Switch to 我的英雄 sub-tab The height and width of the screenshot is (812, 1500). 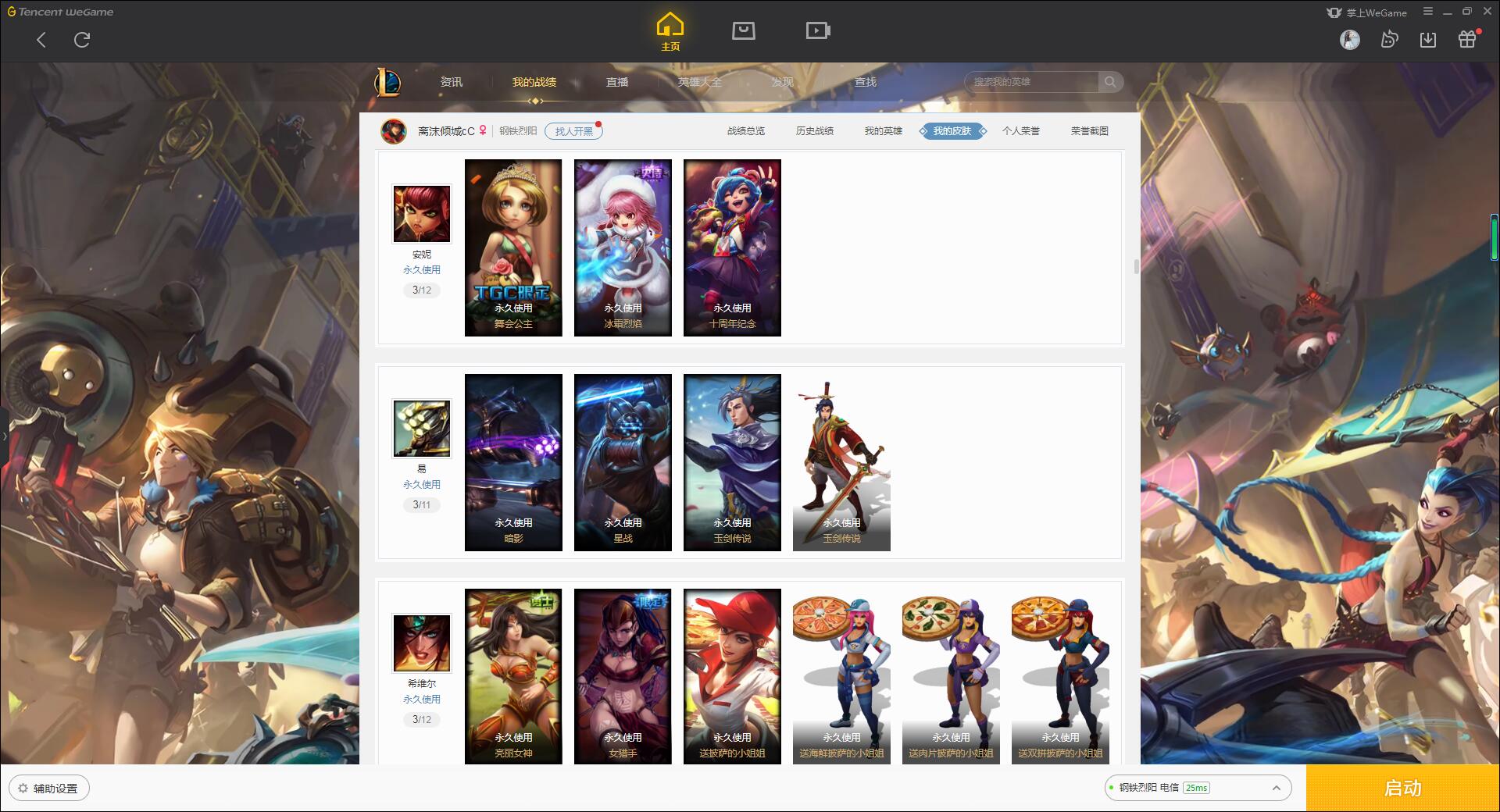coord(884,131)
